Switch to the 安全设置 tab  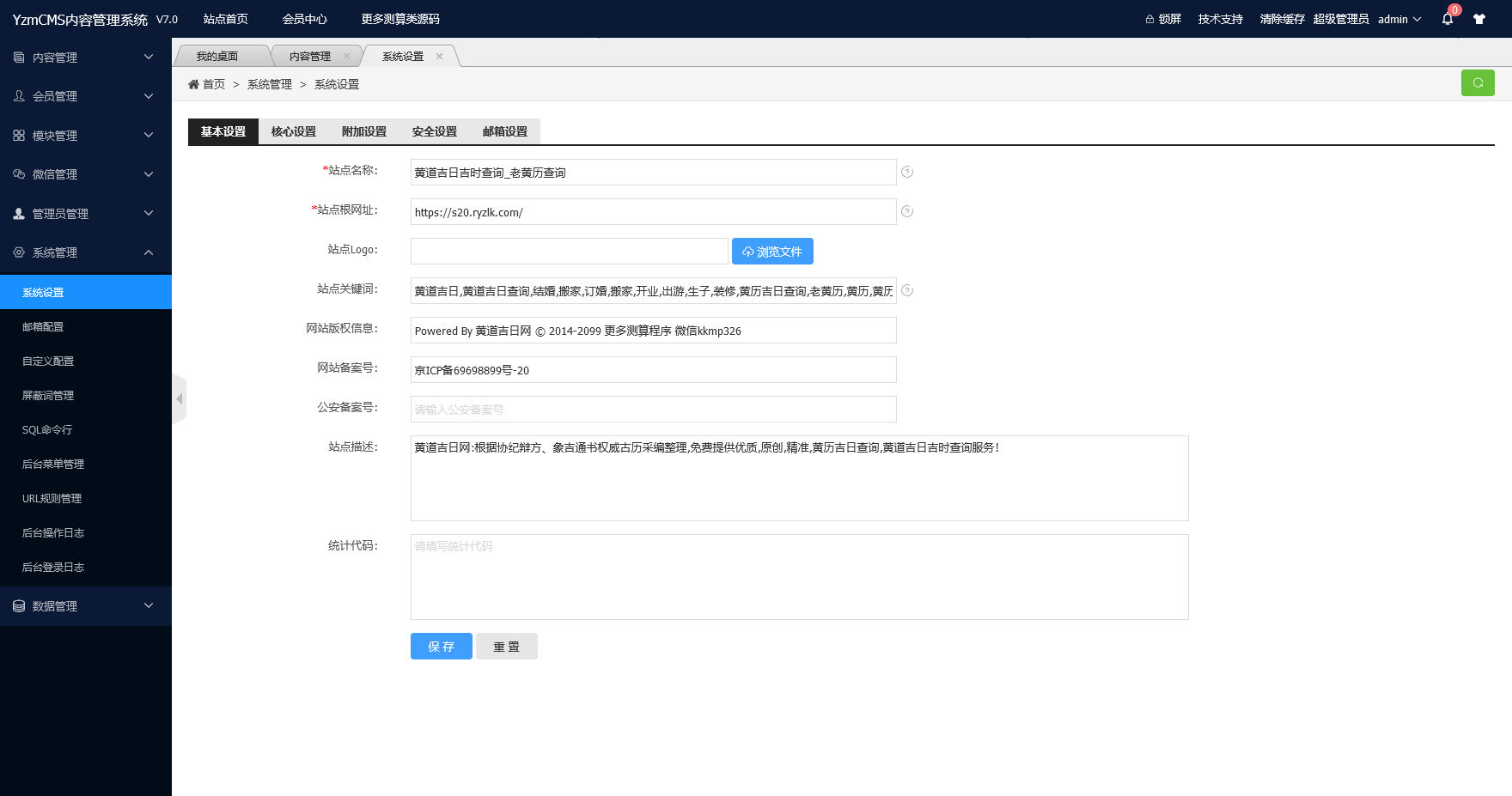coord(434,131)
